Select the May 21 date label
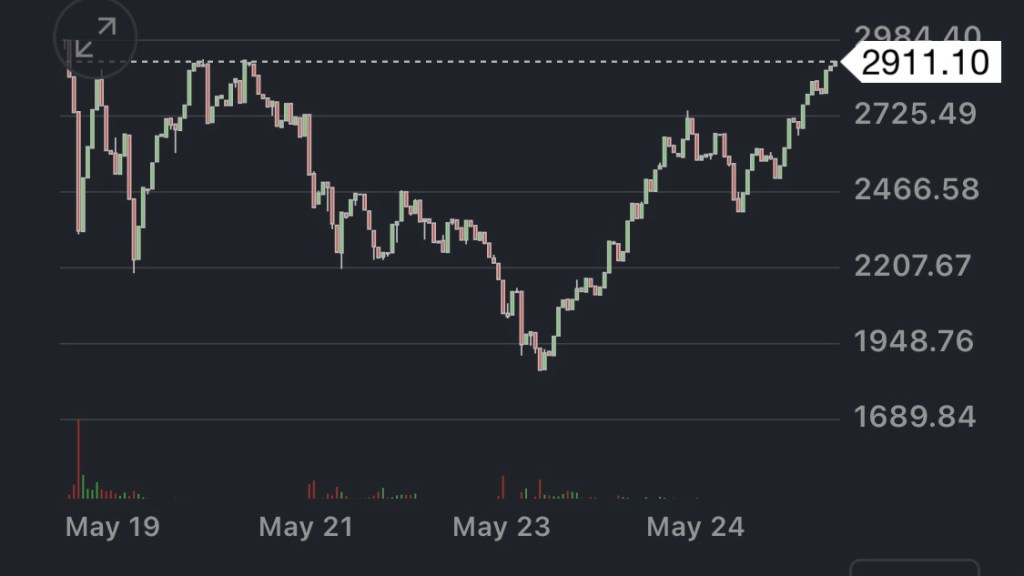 [306, 527]
